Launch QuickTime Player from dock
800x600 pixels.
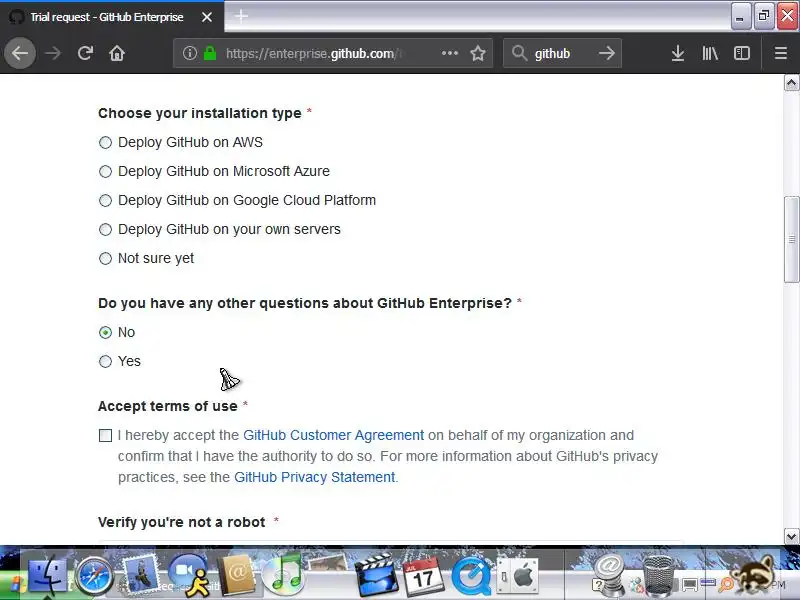[x=470, y=577]
